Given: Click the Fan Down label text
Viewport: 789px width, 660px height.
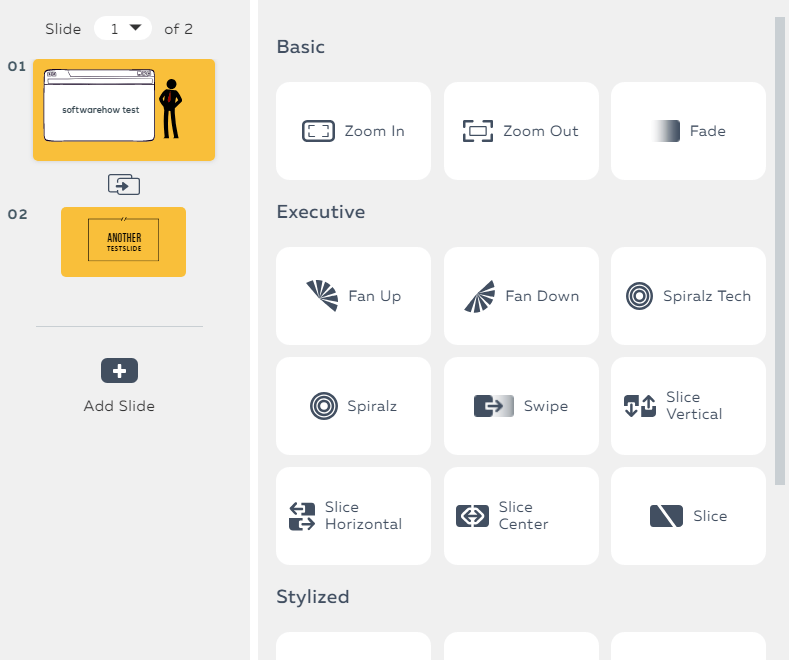Looking at the screenshot, I should pos(542,296).
